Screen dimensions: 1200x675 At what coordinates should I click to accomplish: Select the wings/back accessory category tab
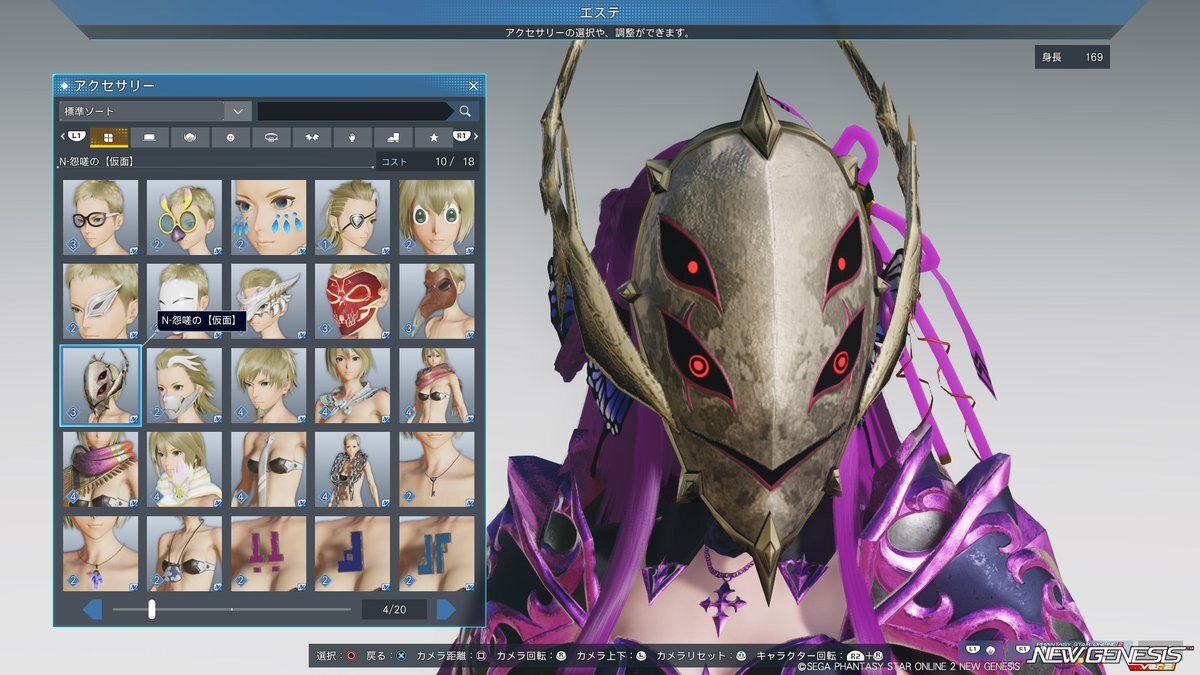click(x=312, y=137)
